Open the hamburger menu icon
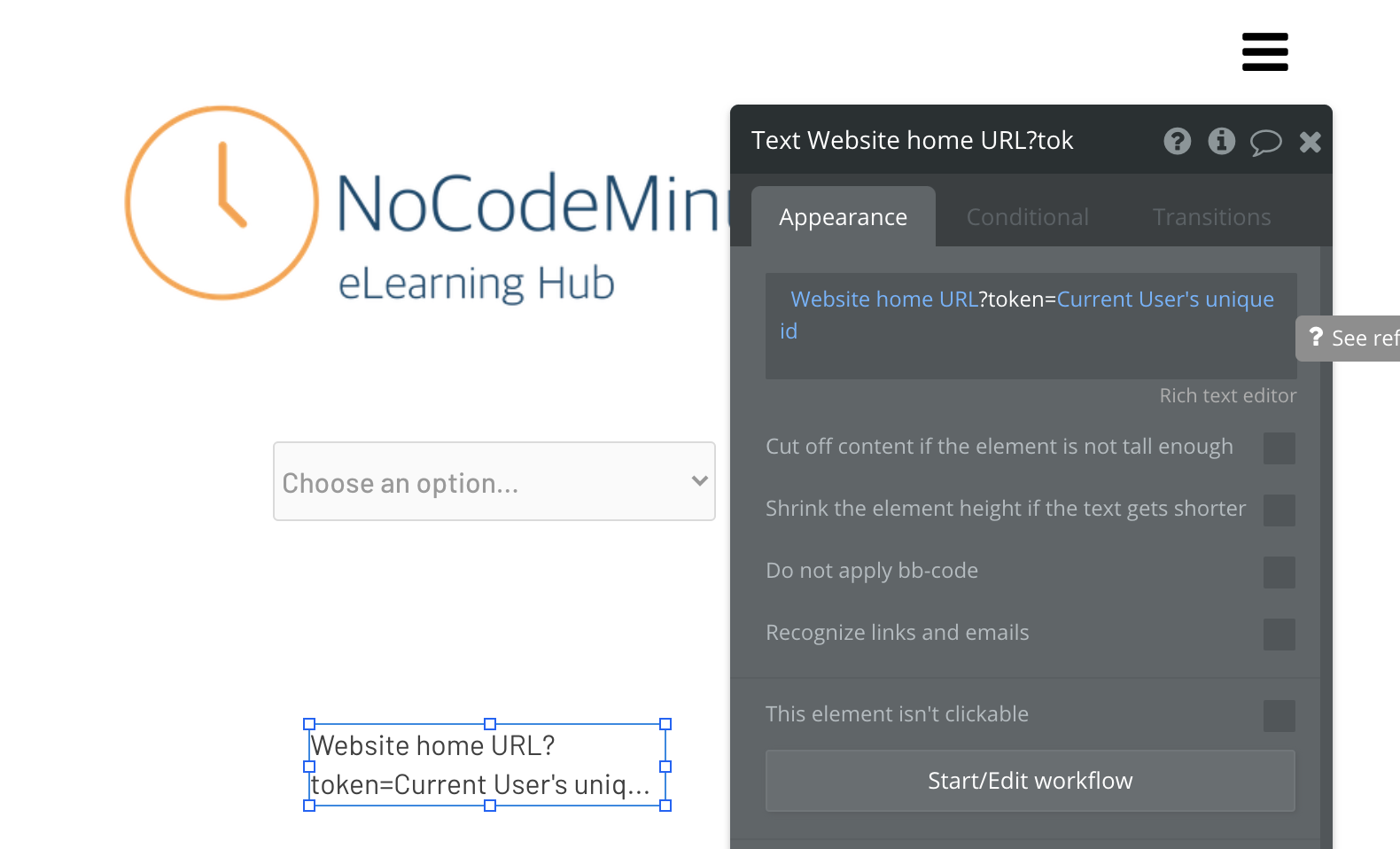 (x=1264, y=51)
